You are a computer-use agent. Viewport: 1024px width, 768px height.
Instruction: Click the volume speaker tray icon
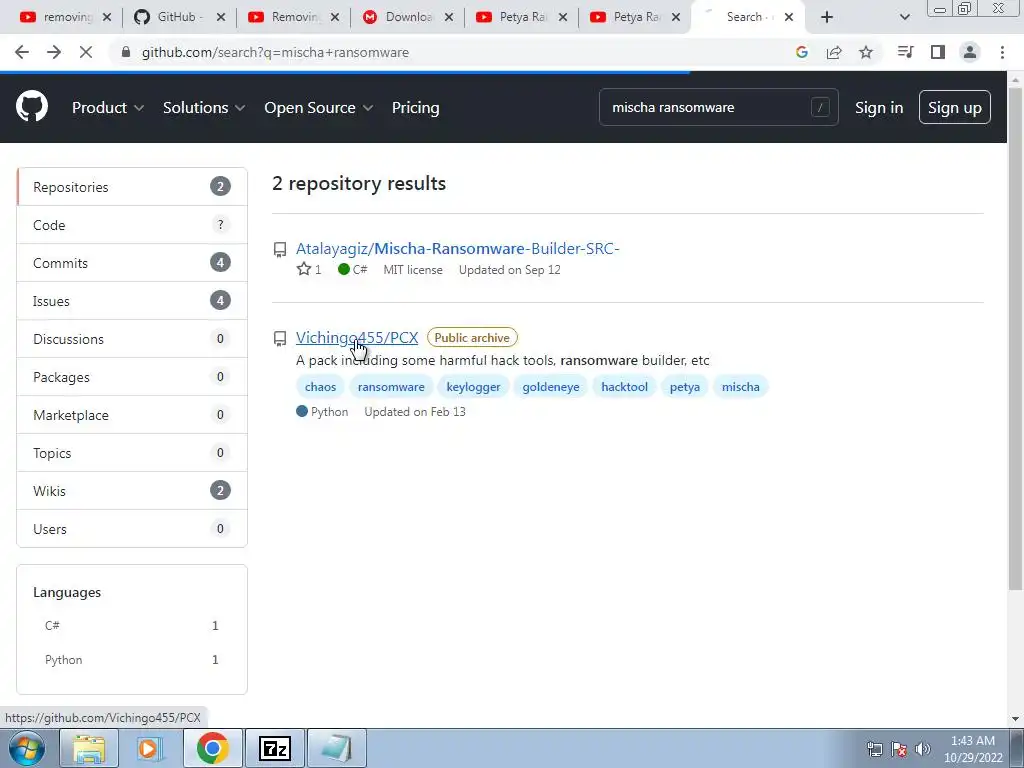[923, 749]
